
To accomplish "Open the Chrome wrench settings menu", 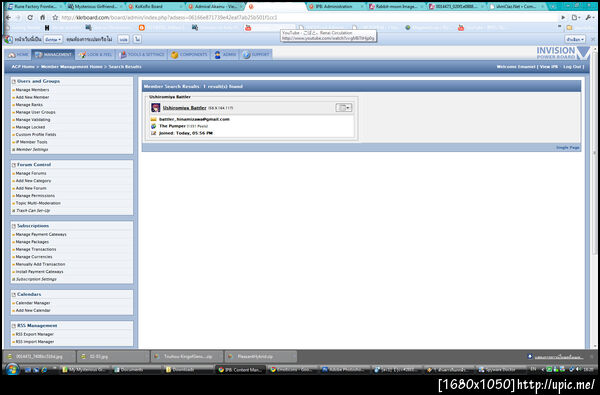I will [x=590, y=18].
